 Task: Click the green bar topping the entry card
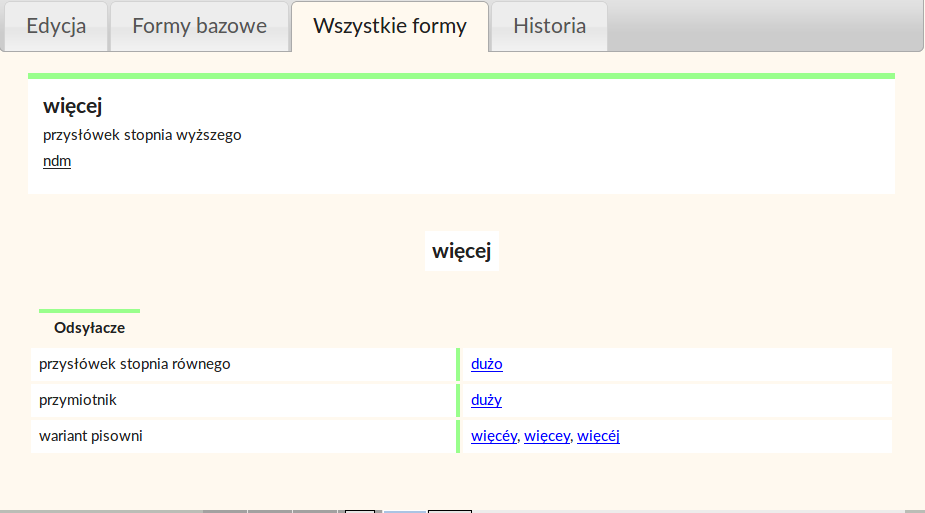click(461, 76)
